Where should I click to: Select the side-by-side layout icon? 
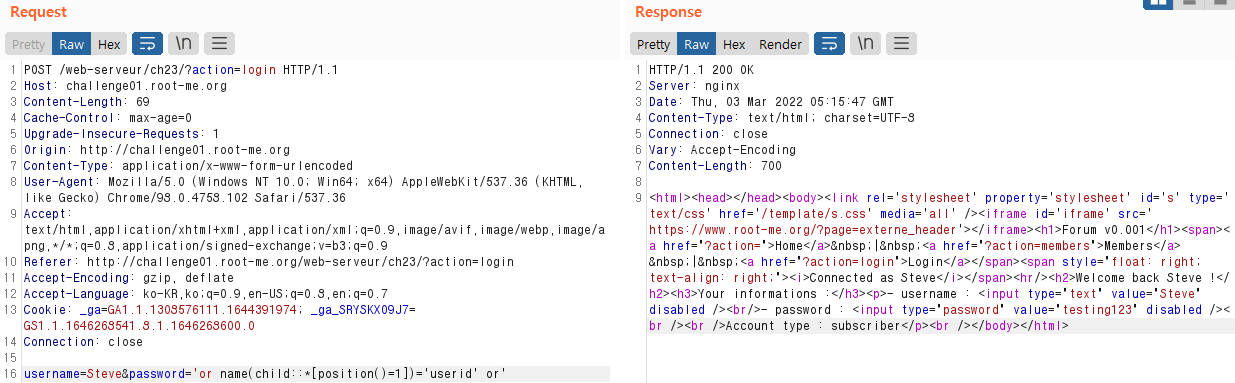click(1157, 4)
